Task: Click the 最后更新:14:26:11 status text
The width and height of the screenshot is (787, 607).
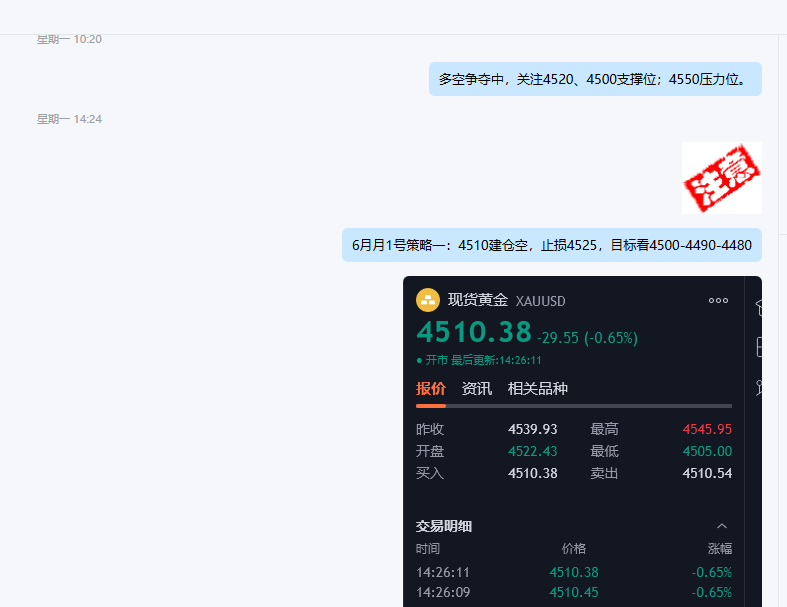Action: pos(496,360)
